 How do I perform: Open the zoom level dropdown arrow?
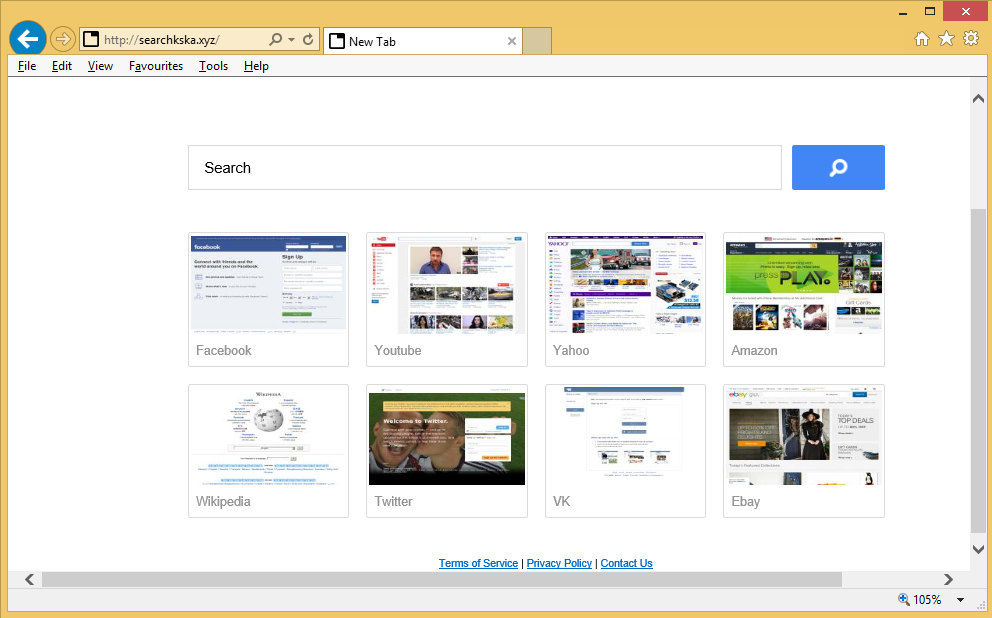point(960,600)
